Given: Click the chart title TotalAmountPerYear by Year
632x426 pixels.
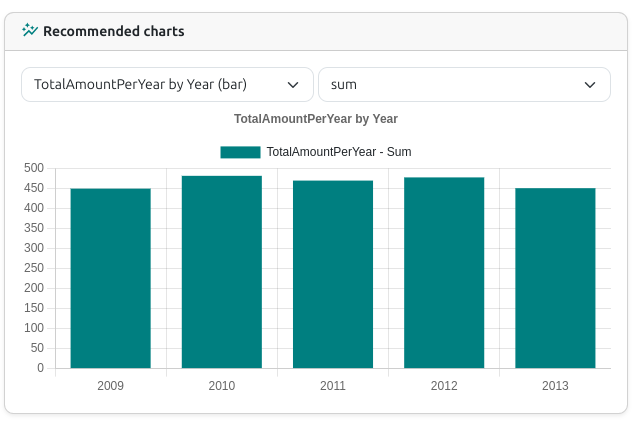Looking at the screenshot, I should pyautogui.click(x=316, y=119).
